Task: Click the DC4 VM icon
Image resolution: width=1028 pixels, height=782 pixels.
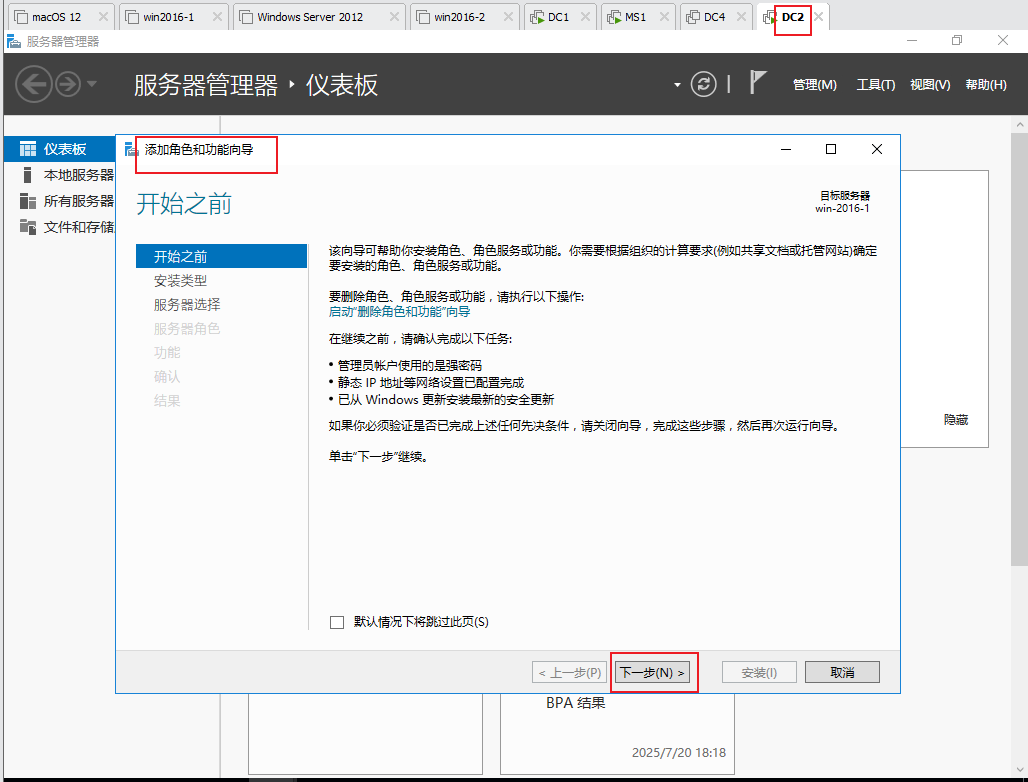Action: [x=692, y=17]
